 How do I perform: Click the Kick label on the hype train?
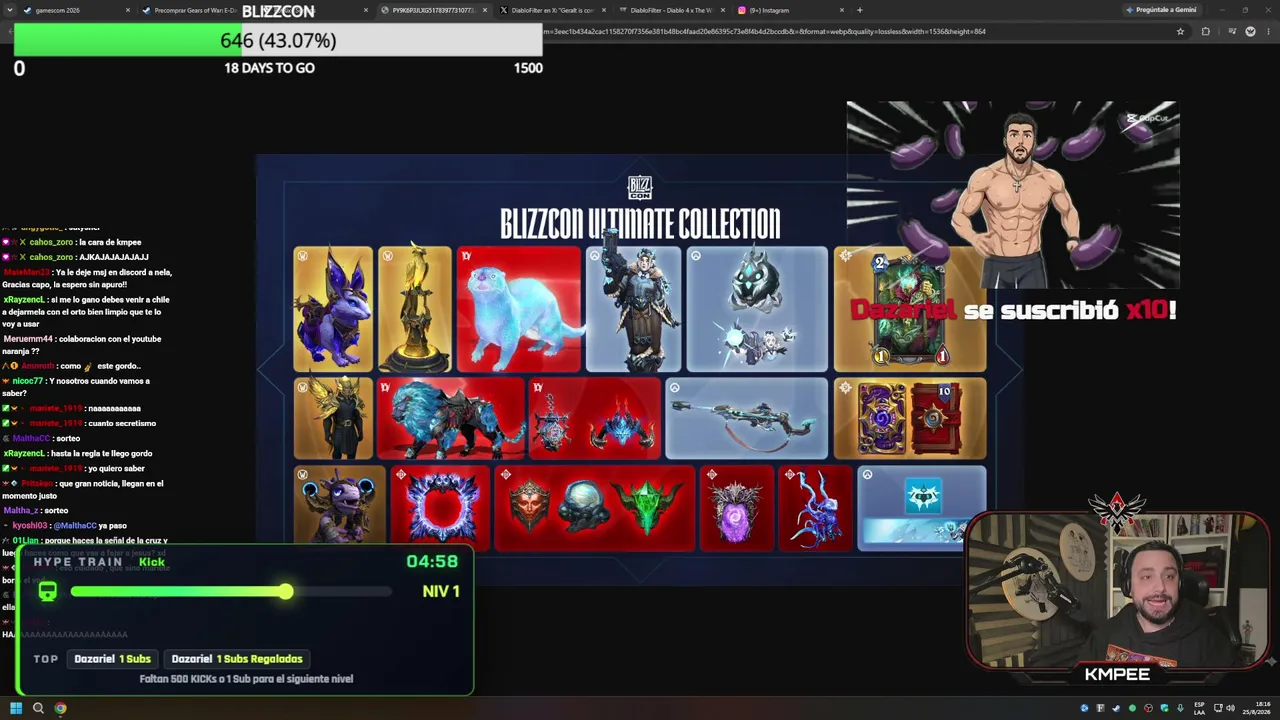point(152,562)
